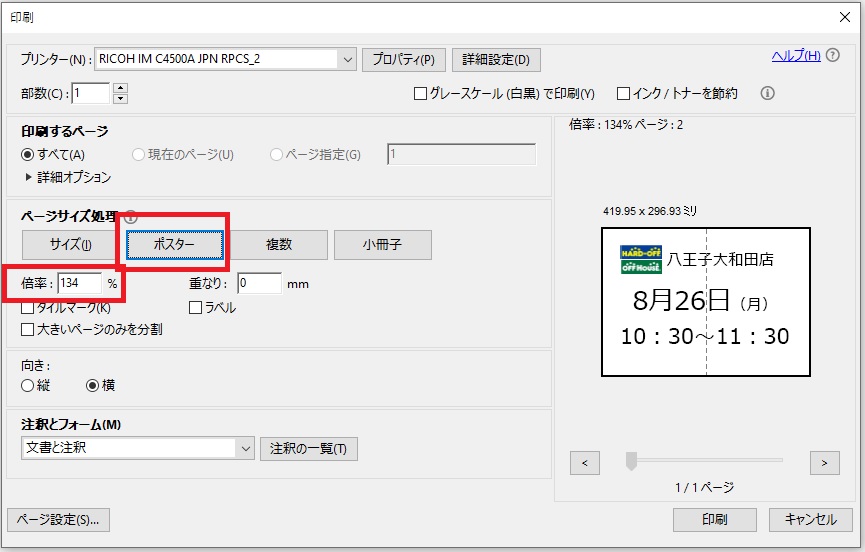Click the 倍率 scale percentage input field

[80, 283]
